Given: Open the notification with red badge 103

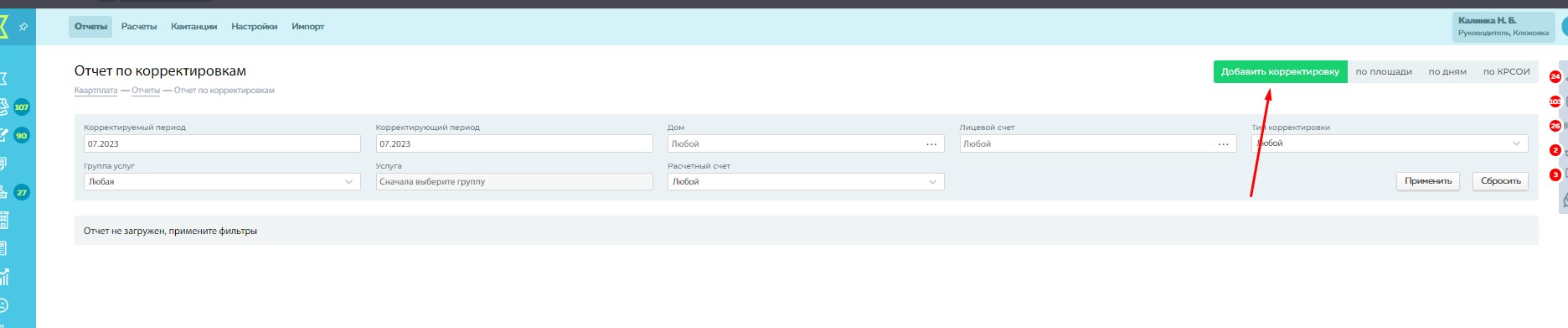Looking at the screenshot, I should [x=1555, y=102].
